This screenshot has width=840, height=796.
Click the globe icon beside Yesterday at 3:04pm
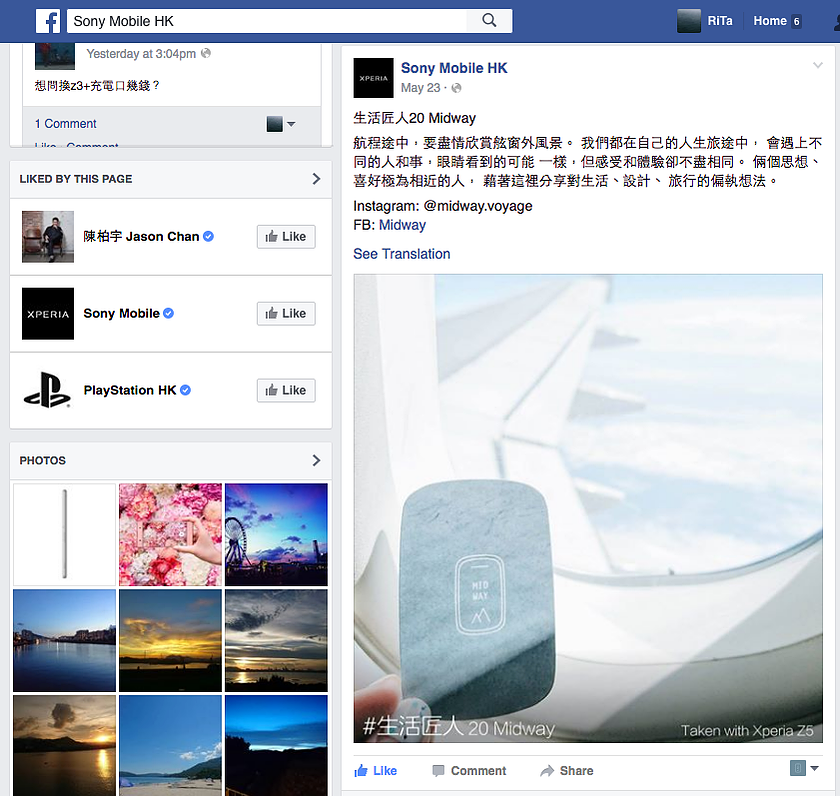pyautogui.click(x=206, y=53)
